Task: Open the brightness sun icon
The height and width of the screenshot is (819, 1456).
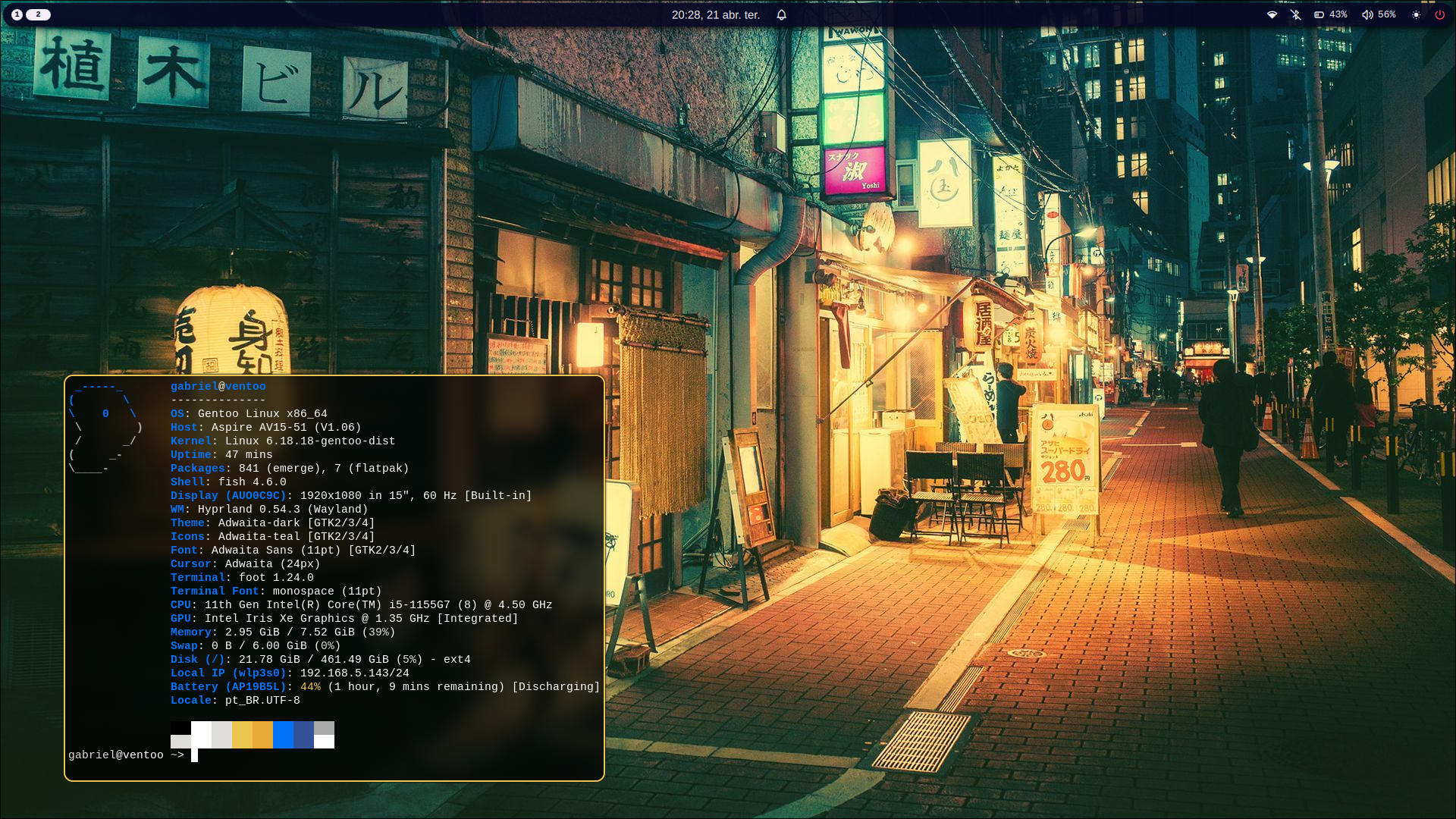Action: 1416,14
